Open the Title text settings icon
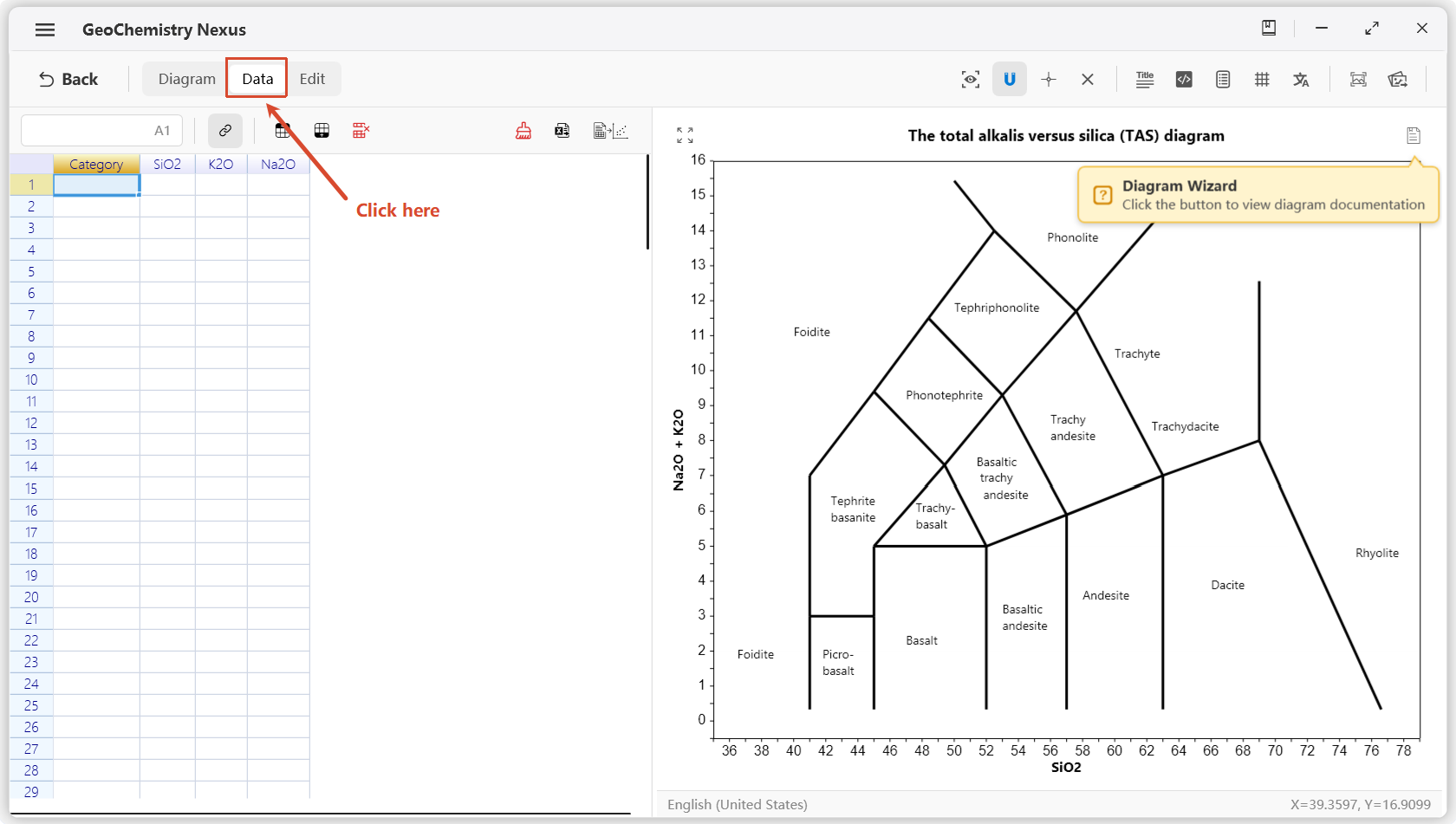Image resolution: width=1456 pixels, height=824 pixels. 1145,80
